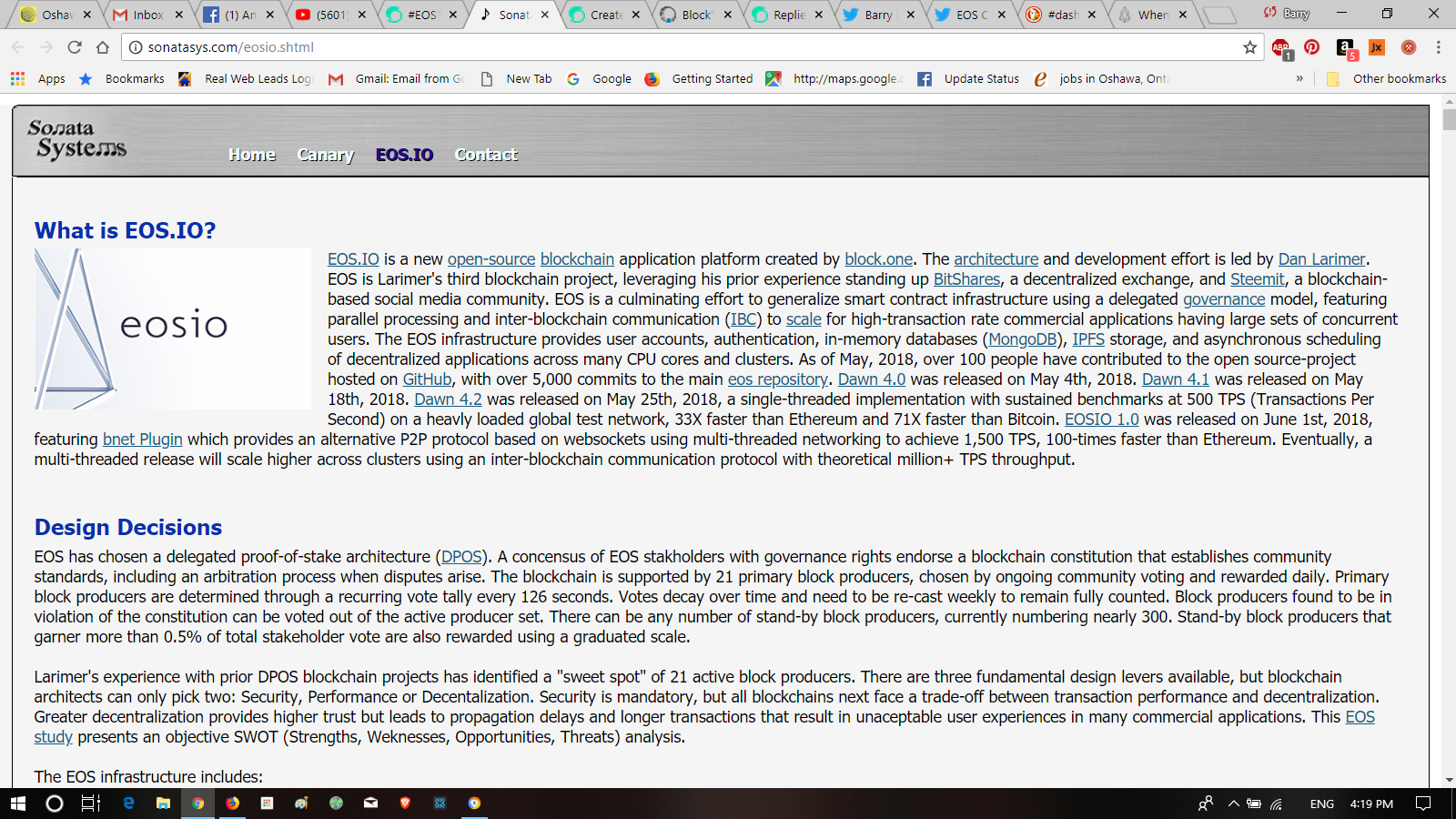
Task: Bookmark this page with the star icon
Action: click(x=1250, y=47)
